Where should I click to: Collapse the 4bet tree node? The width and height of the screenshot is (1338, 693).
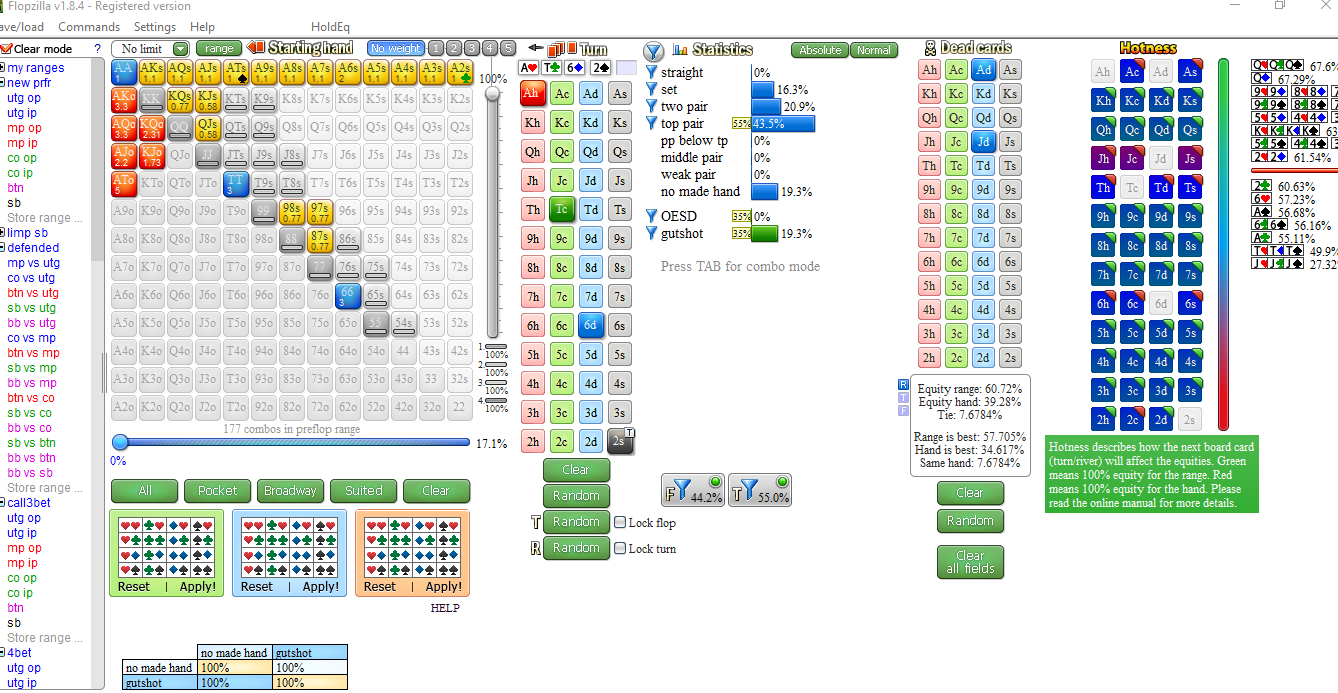(x=3, y=653)
